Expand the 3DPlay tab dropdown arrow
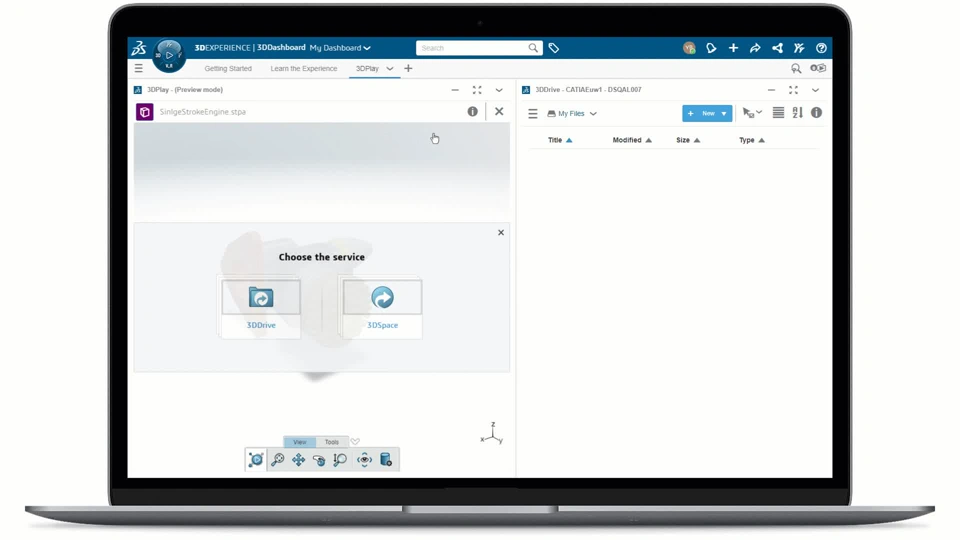The image size is (960, 540). 389,69
